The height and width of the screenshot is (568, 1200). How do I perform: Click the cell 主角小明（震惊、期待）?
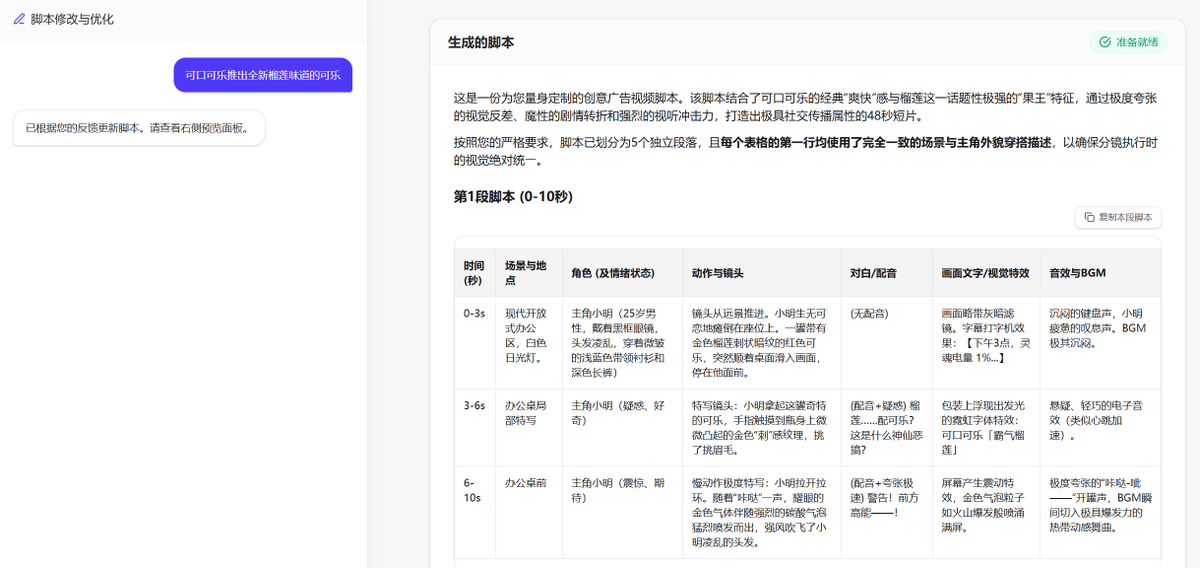[621, 511]
